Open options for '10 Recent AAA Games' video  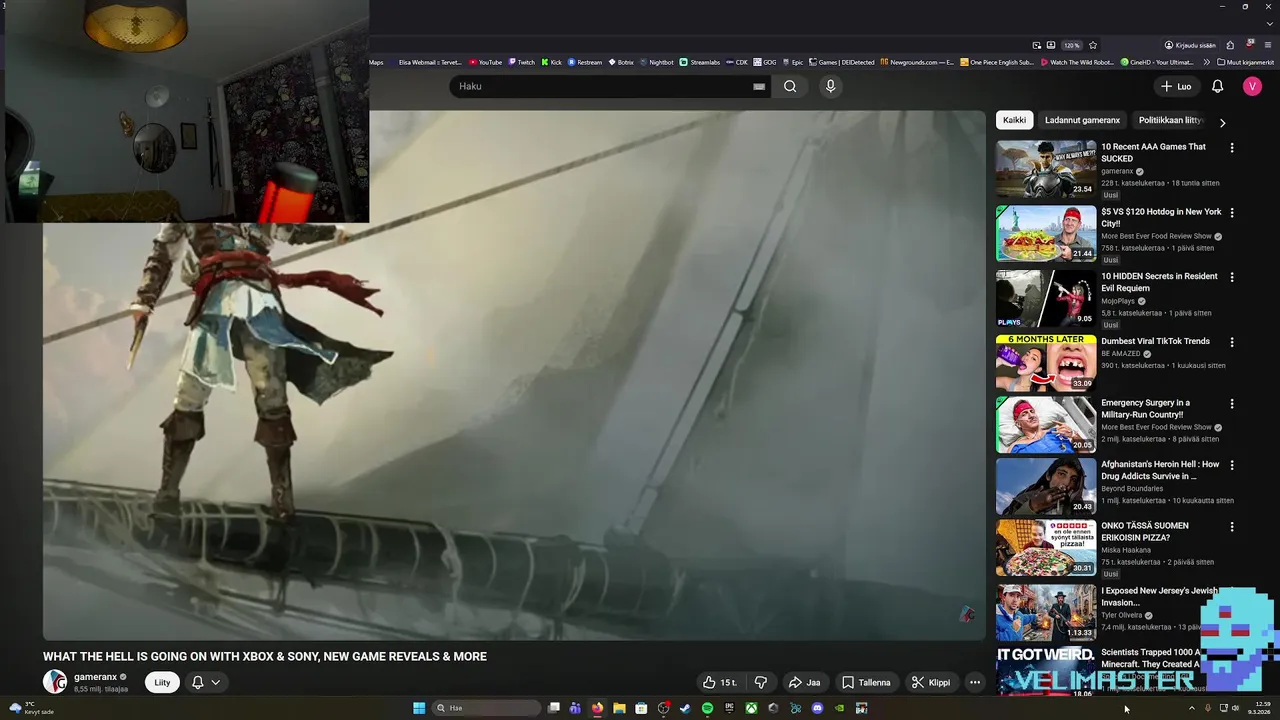(1231, 148)
